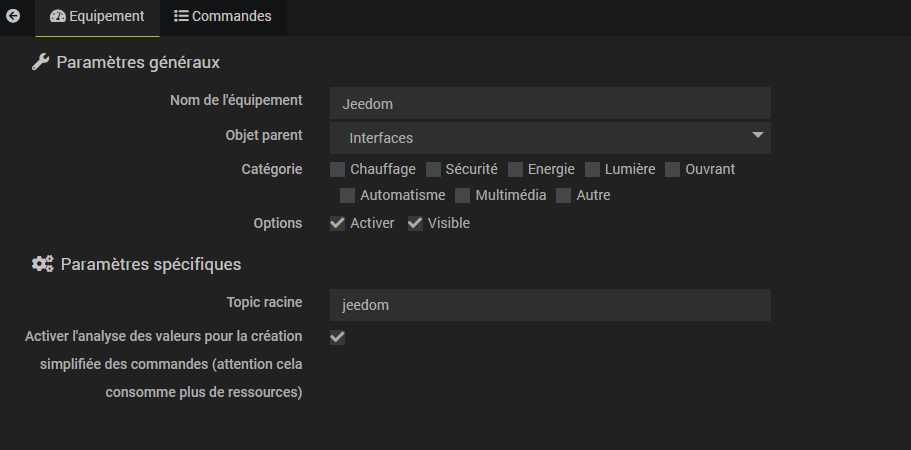The image size is (911, 450).
Task: Tick the Multimédia category checkbox
Action: click(x=462, y=196)
